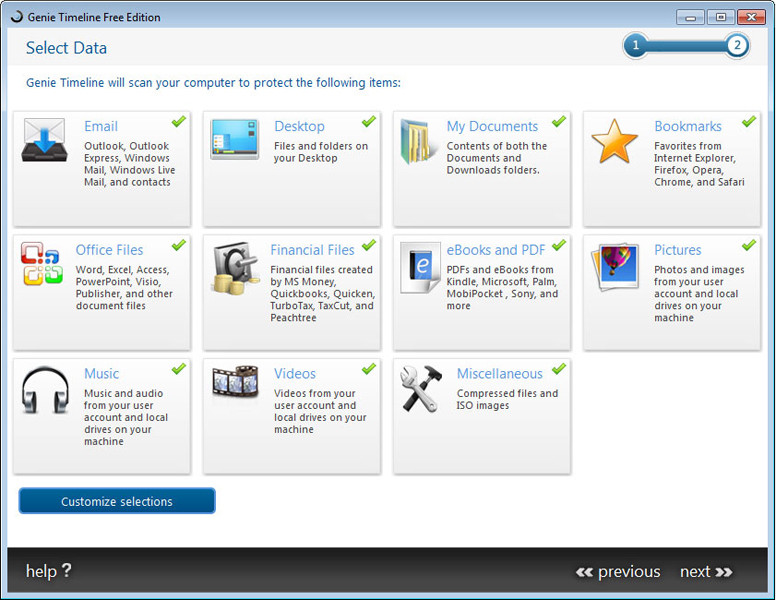Image resolution: width=776 pixels, height=600 pixels.
Task: Click the eBooks and PDF icon
Action: [x=420, y=268]
